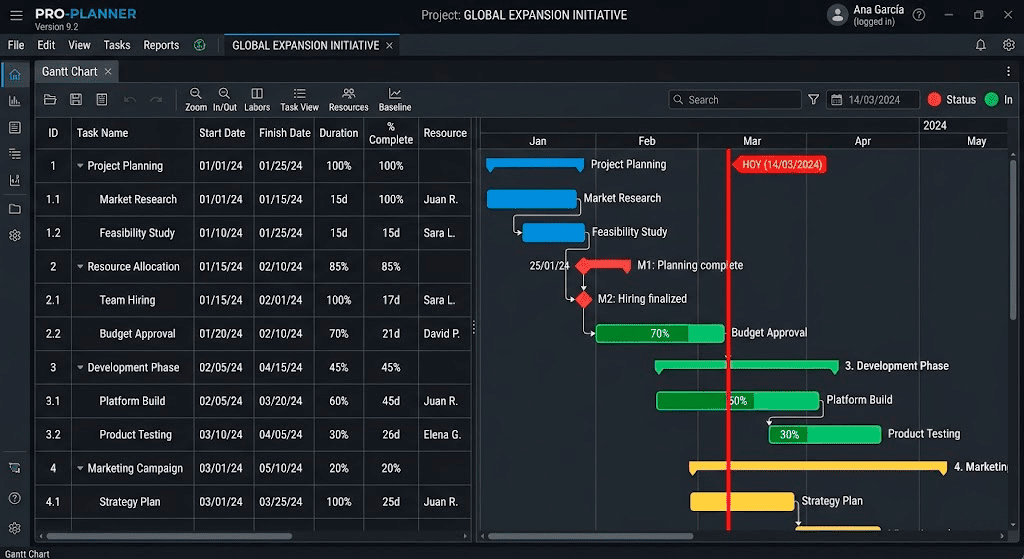
Task: Click the save disk icon
Action: tap(76, 99)
